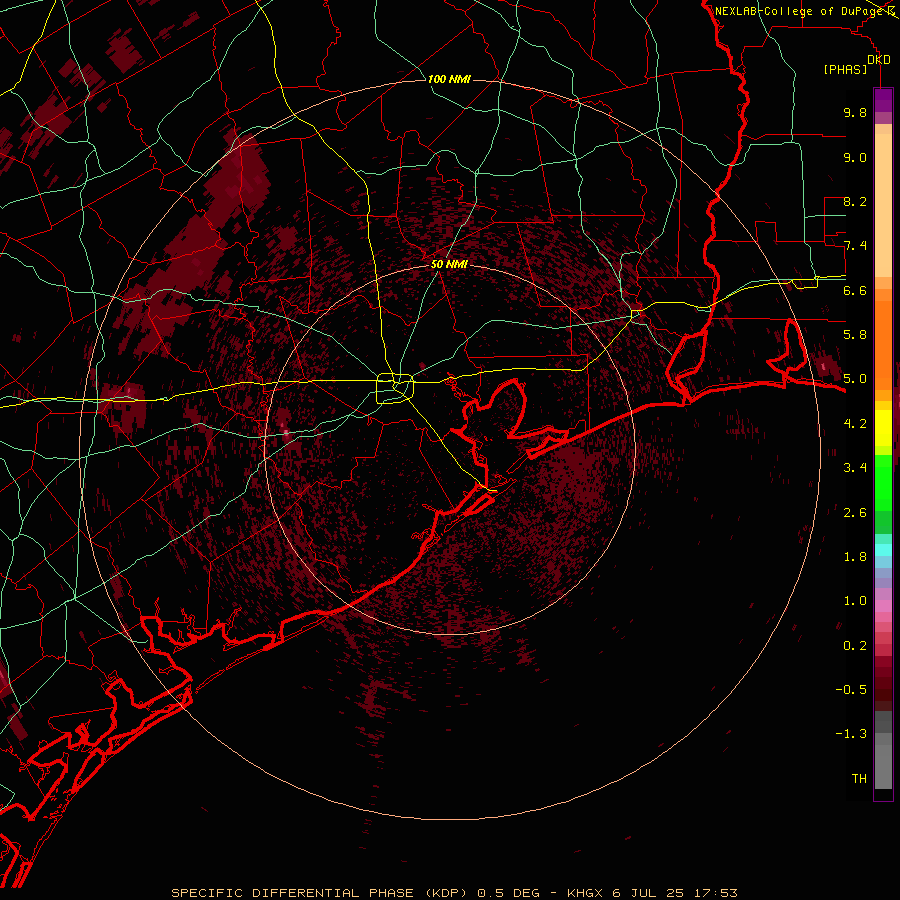
Task: Click the 50 NMI range ring label
Action: (449, 264)
